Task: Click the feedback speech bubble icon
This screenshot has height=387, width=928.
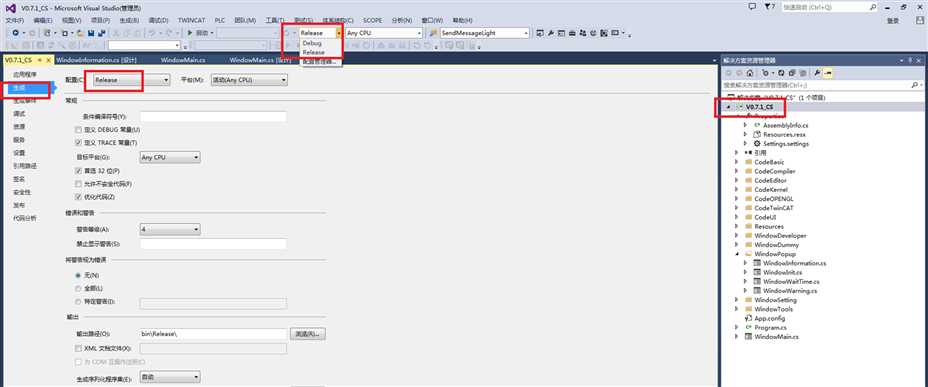Action: [x=752, y=7]
